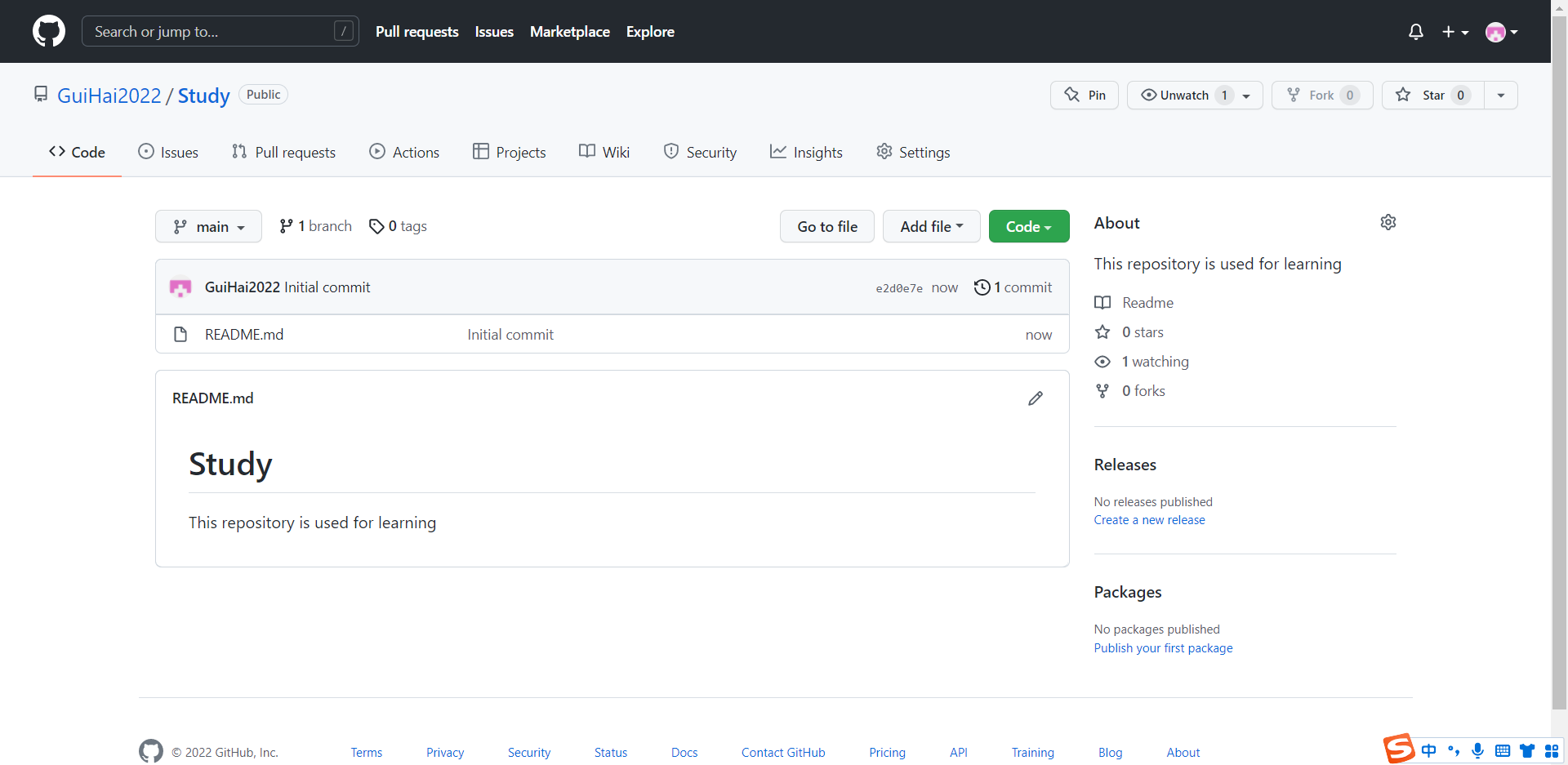Open the GitHub home logo
This screenshot has height=765, width=1568.
click(49, 31)
